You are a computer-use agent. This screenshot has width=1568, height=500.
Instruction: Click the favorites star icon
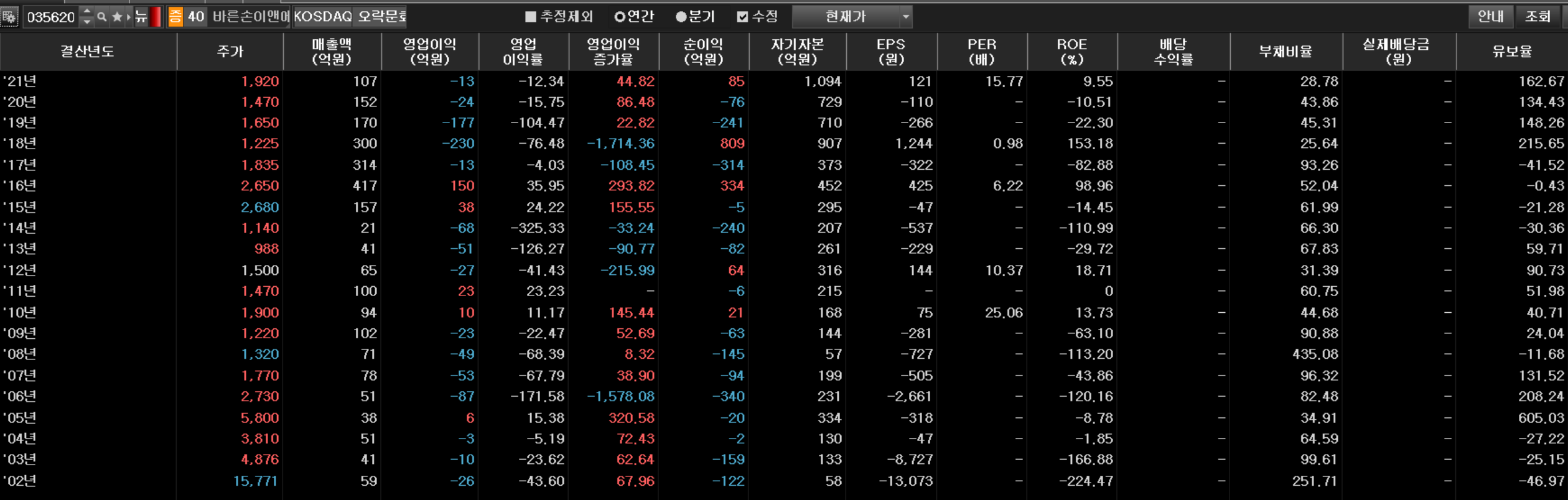tap(117, 17)
